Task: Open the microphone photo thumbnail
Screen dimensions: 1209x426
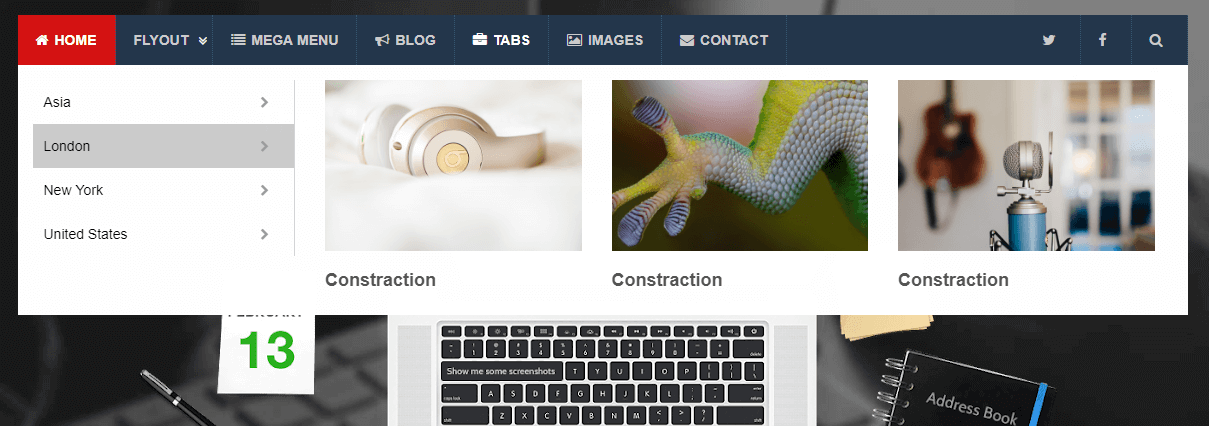Action: tap(1026, 165)
